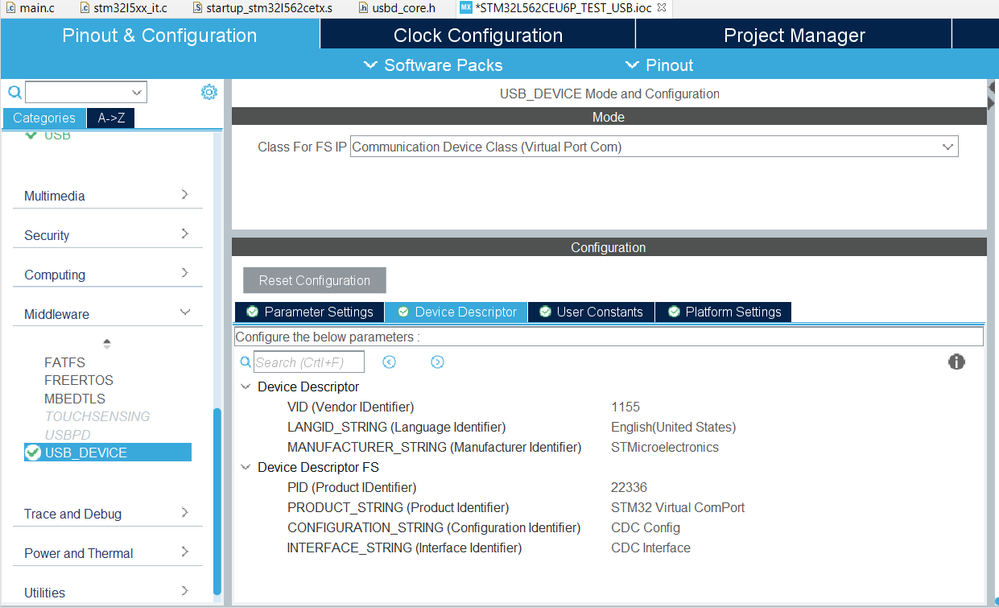
Task: Click the MX icon on ioc tab
Action: 466,8
